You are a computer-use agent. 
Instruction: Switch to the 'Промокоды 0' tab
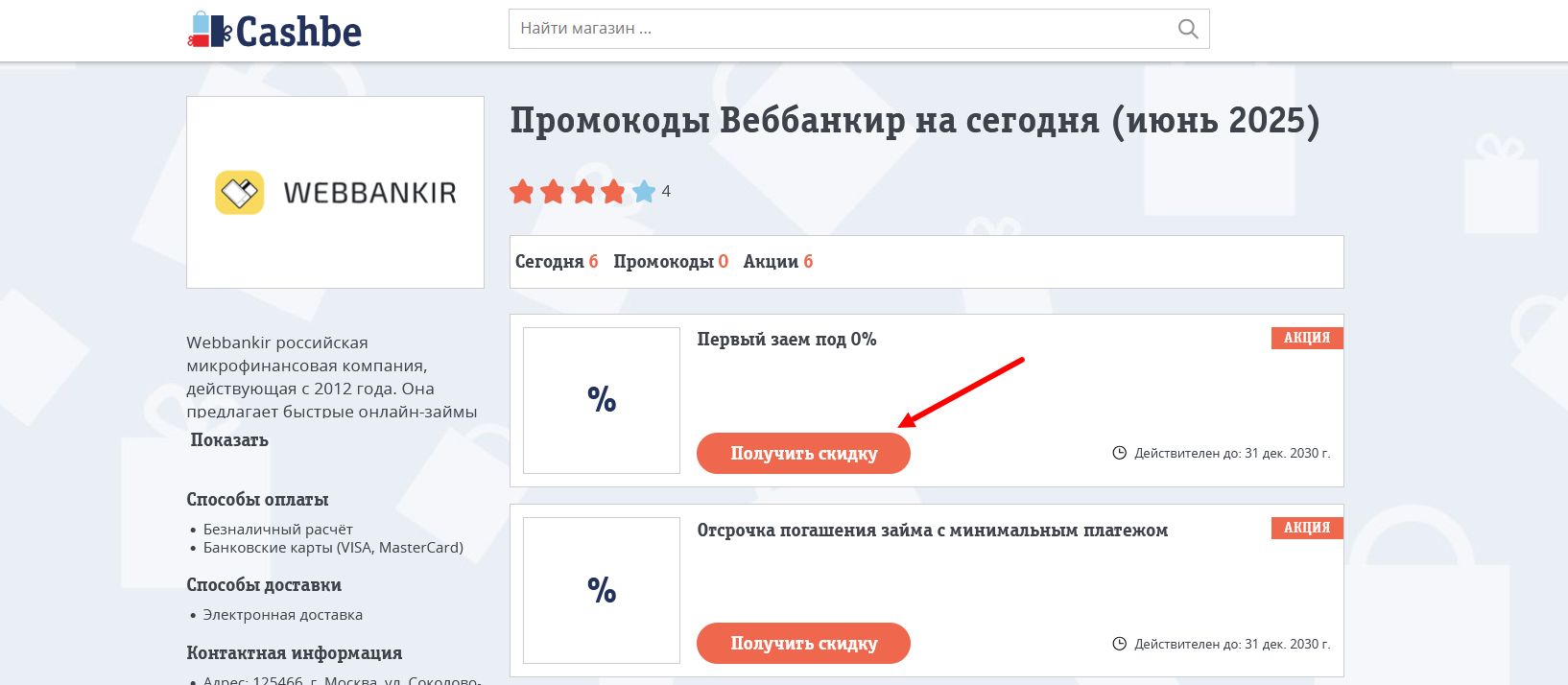[671, 261]
